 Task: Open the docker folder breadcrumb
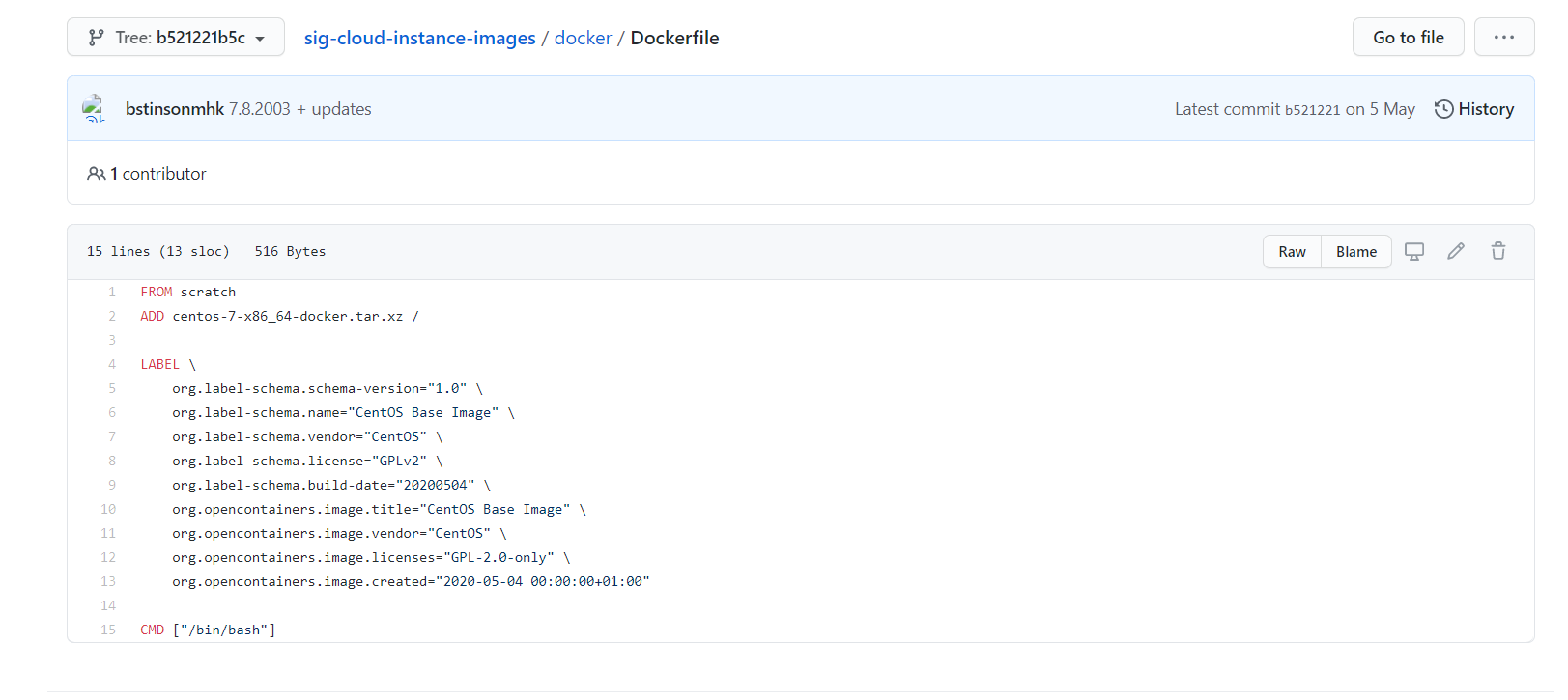click(583, 38)
